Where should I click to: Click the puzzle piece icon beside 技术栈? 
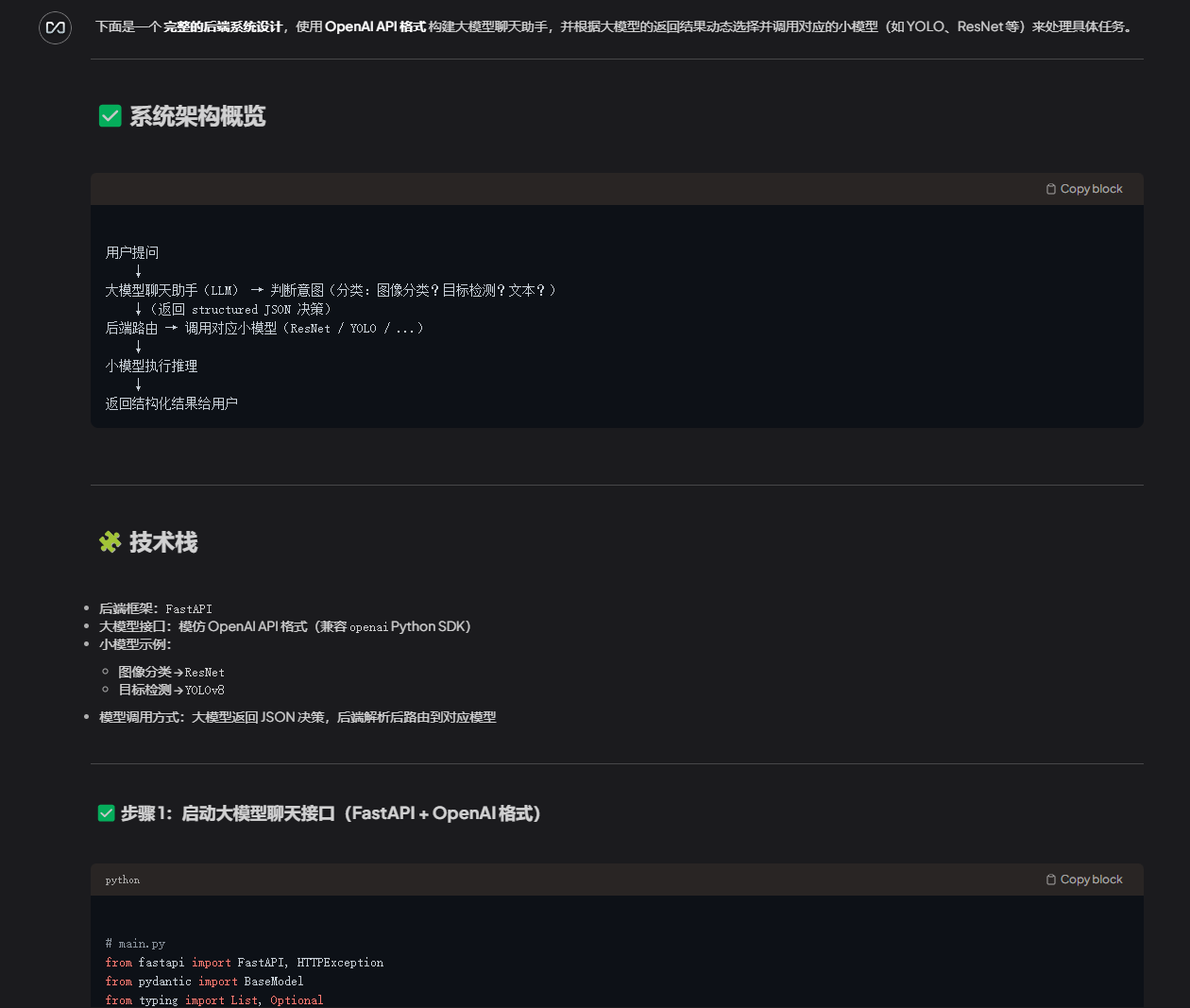(x=110, y=542)
